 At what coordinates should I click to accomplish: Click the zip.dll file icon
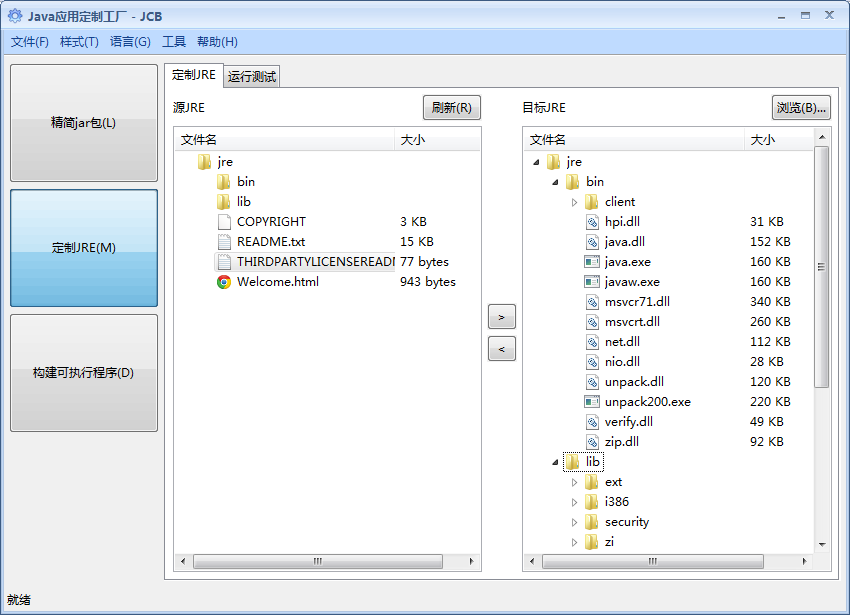click(592, 442)
